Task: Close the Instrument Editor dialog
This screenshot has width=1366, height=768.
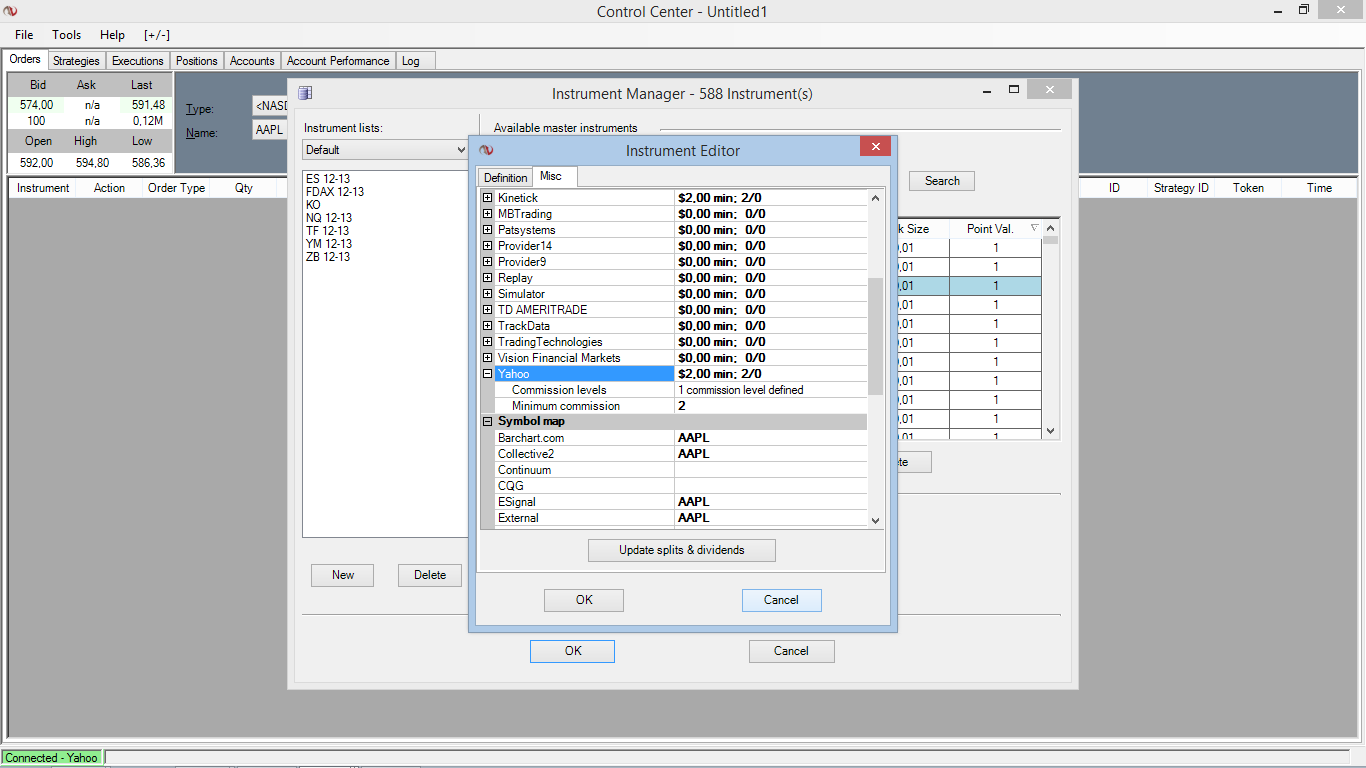Action: coord(874,148)
